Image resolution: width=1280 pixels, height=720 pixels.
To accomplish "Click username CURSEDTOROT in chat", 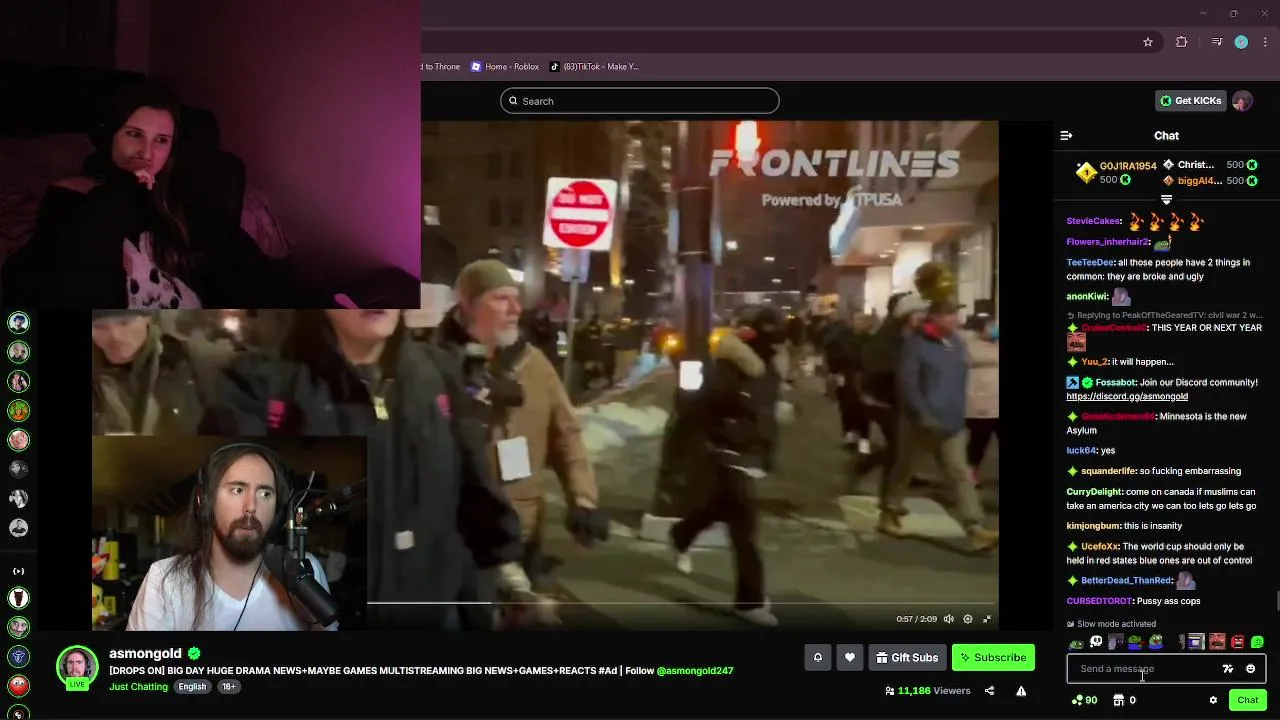I will pyautogui.click(x=1099, y=601).
